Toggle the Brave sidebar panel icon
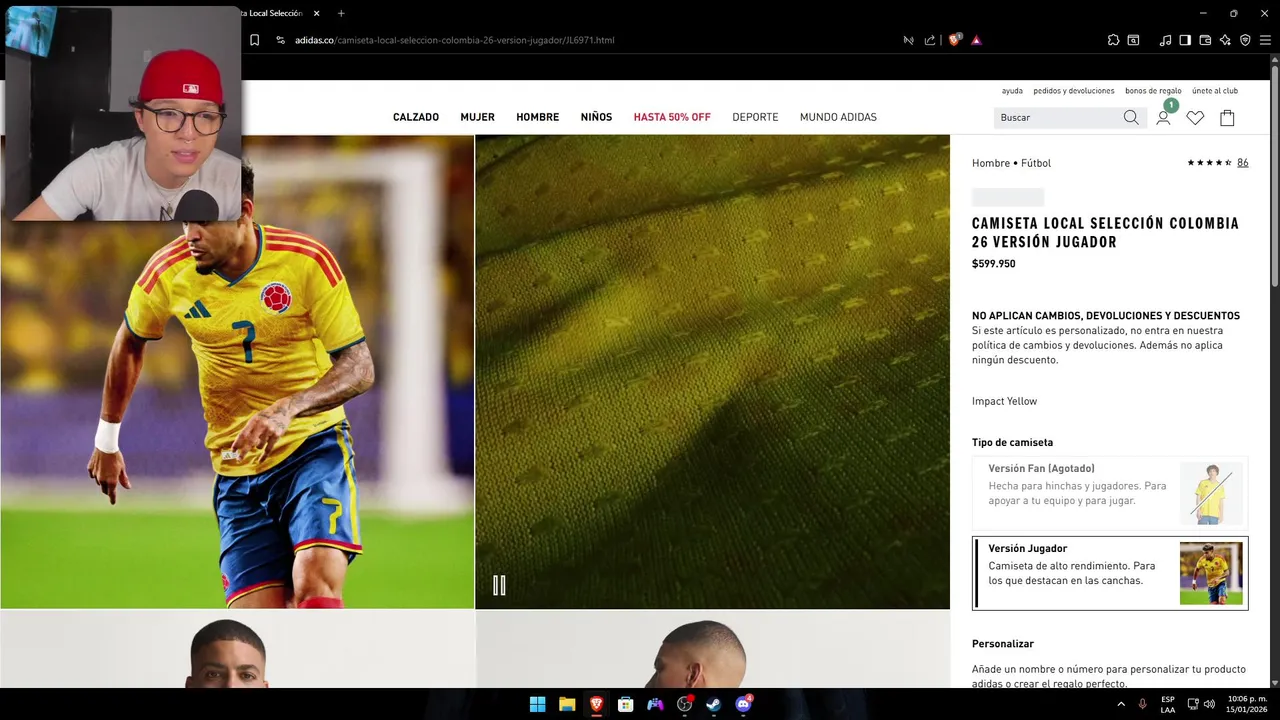Viewport: 1280px width, 720px height. coord(1185,40)
